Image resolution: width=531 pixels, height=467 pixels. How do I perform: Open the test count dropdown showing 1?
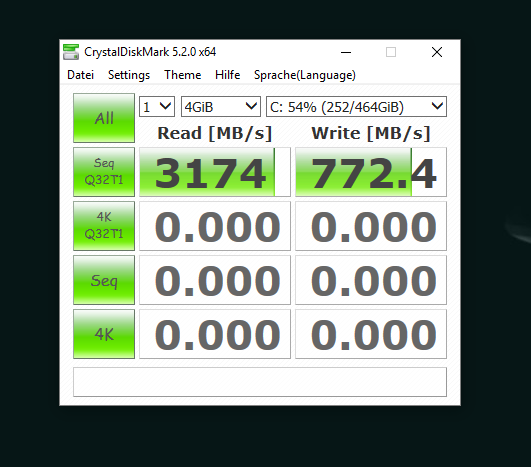(157, 107)
